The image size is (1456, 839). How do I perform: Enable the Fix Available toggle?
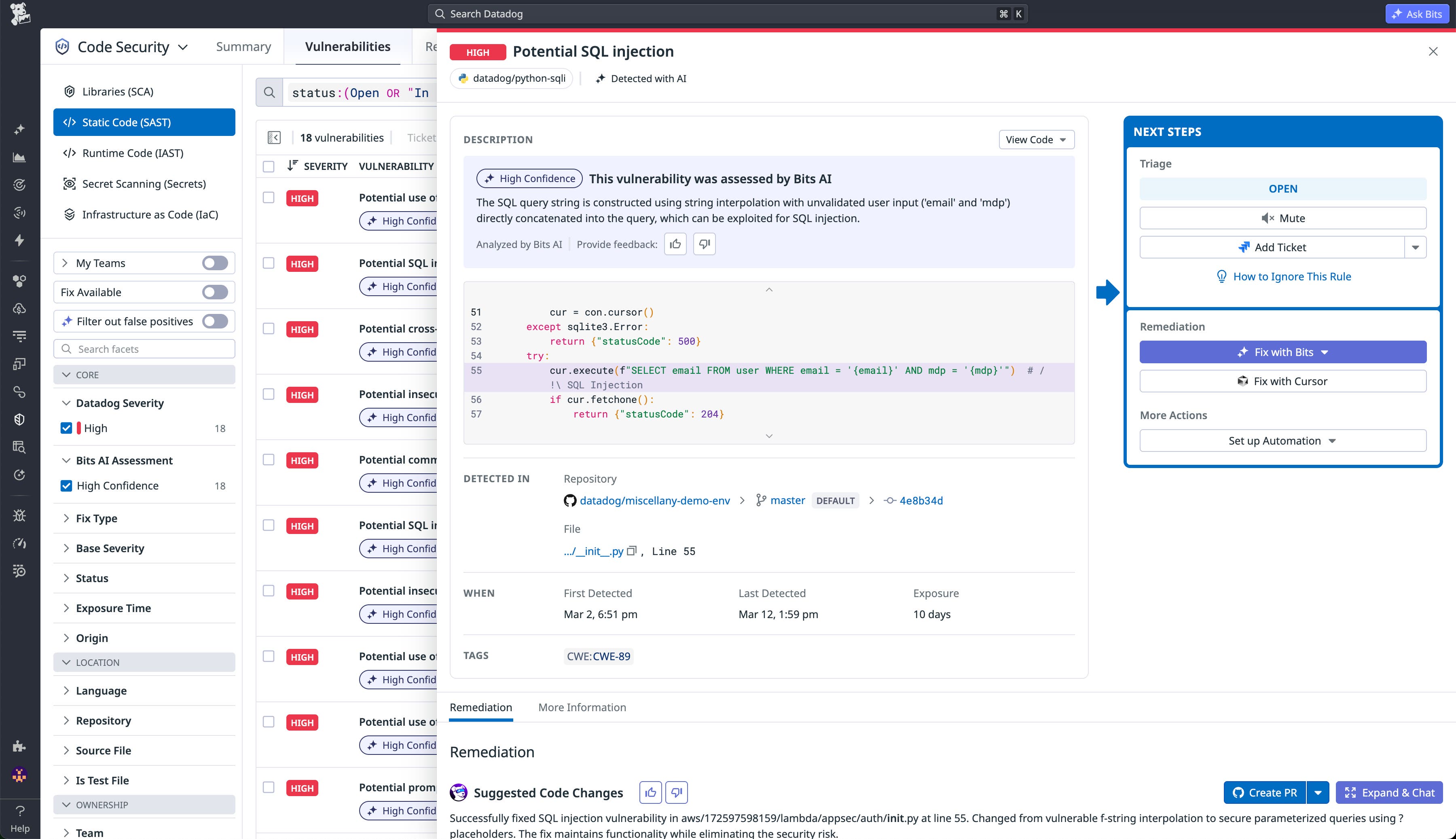pos(214,292)
